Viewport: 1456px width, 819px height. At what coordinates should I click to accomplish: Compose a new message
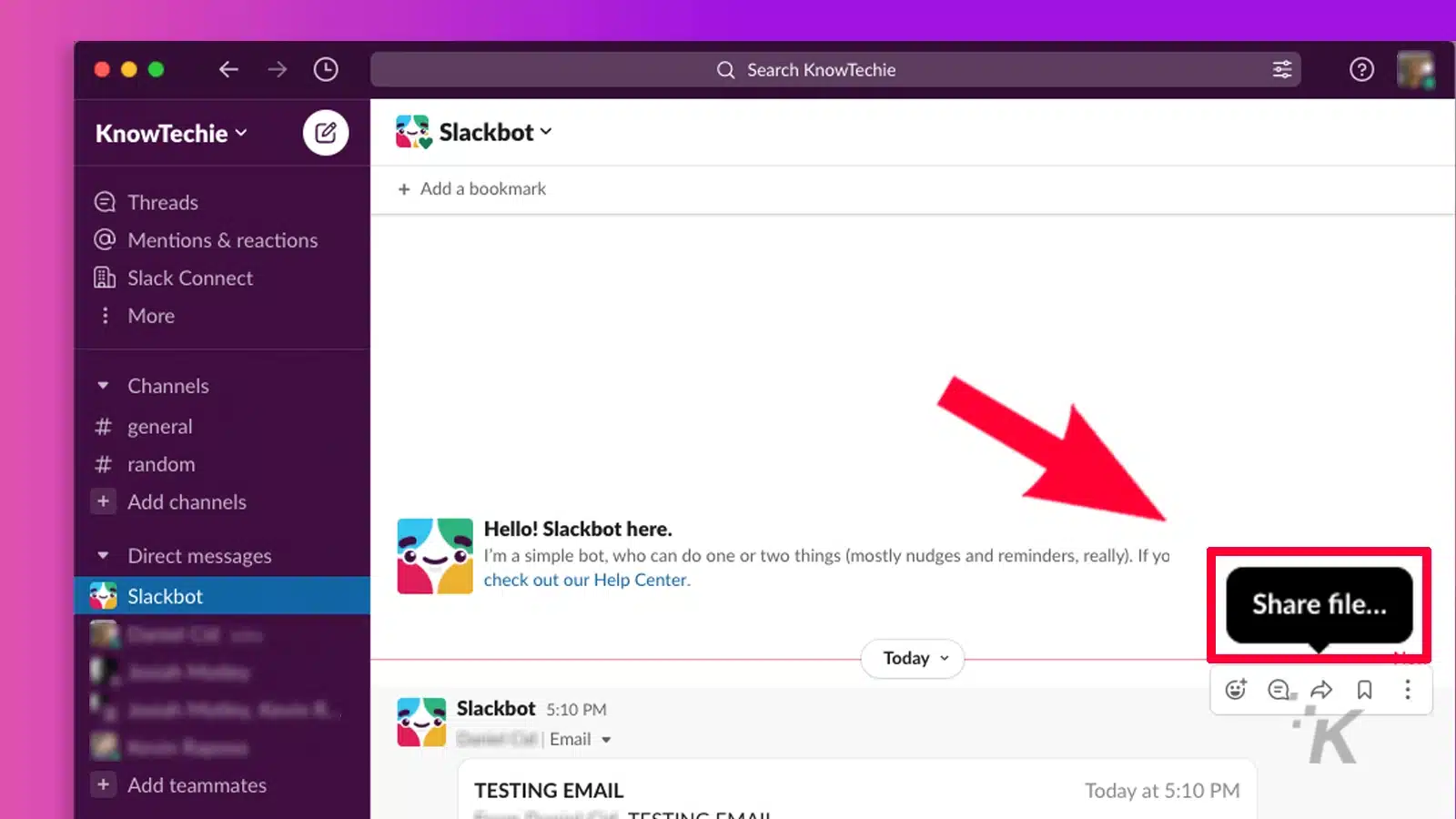326,133
